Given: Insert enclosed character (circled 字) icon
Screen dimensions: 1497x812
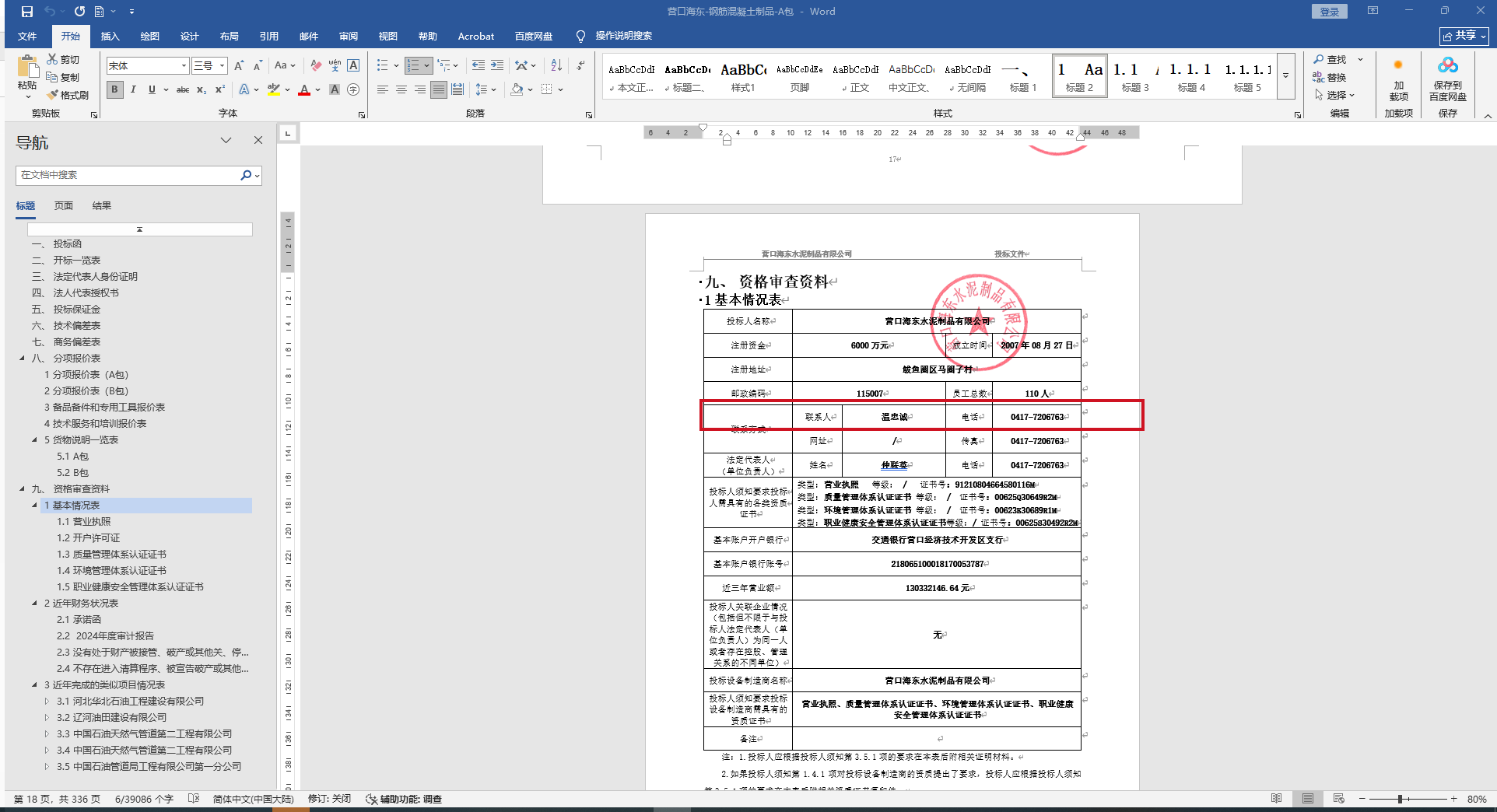Looking at the screenshot, I should pos(353,89).
